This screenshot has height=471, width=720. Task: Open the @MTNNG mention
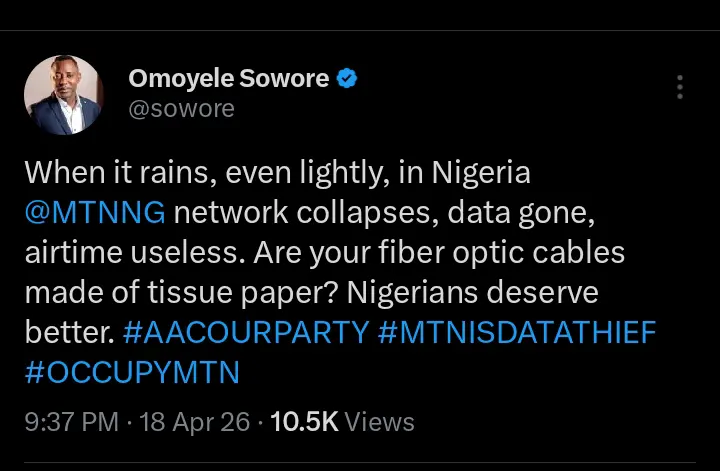tap(95, 213)
